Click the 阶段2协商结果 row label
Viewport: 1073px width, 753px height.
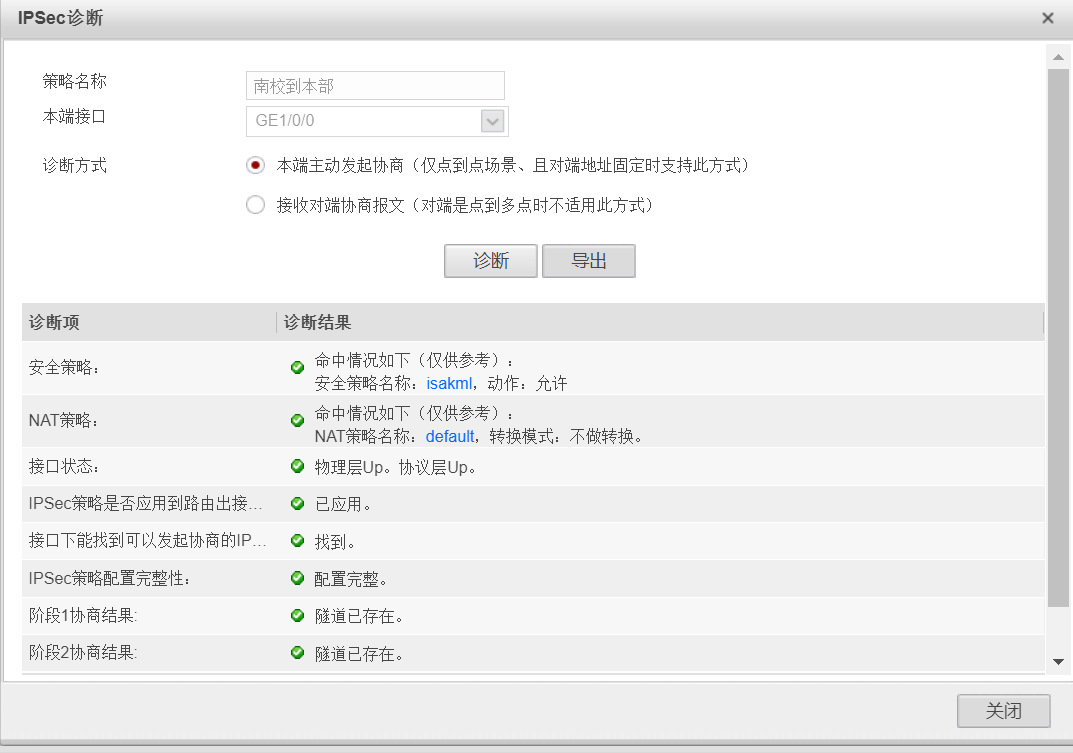(x=83, y=652)
